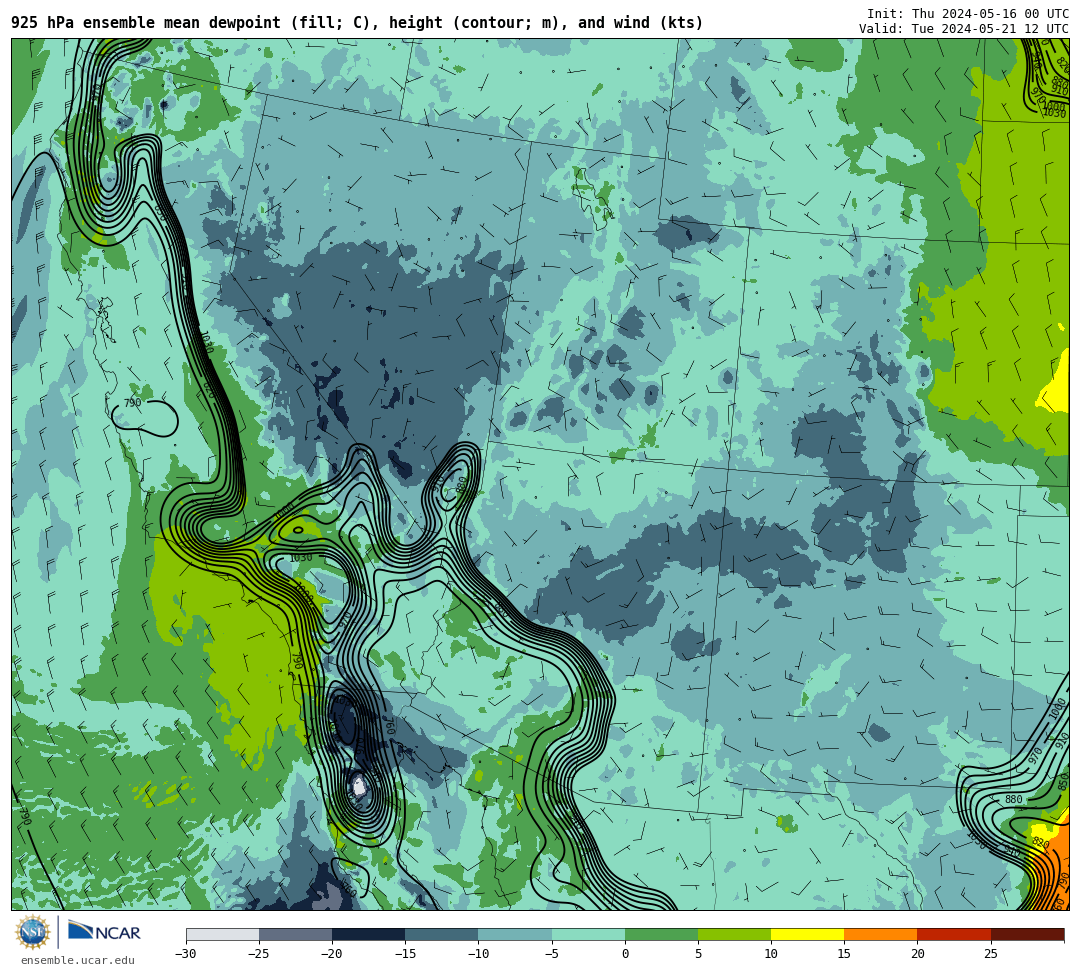Click the -25 to -20 slate gray swatch
The width and height of the screenshot is (1080, 973).
click(x=295, y=934)
